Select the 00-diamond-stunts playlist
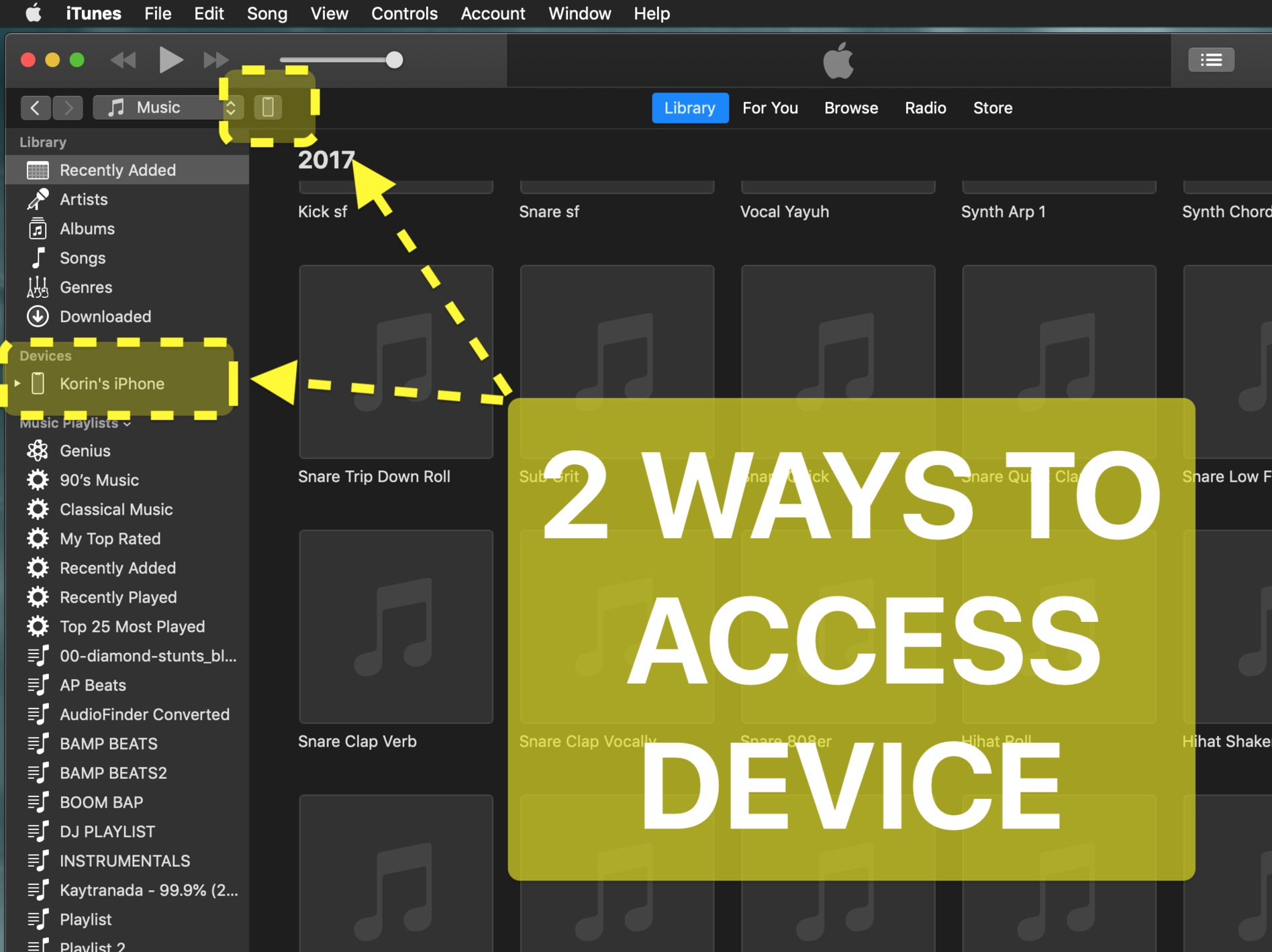 127,656
